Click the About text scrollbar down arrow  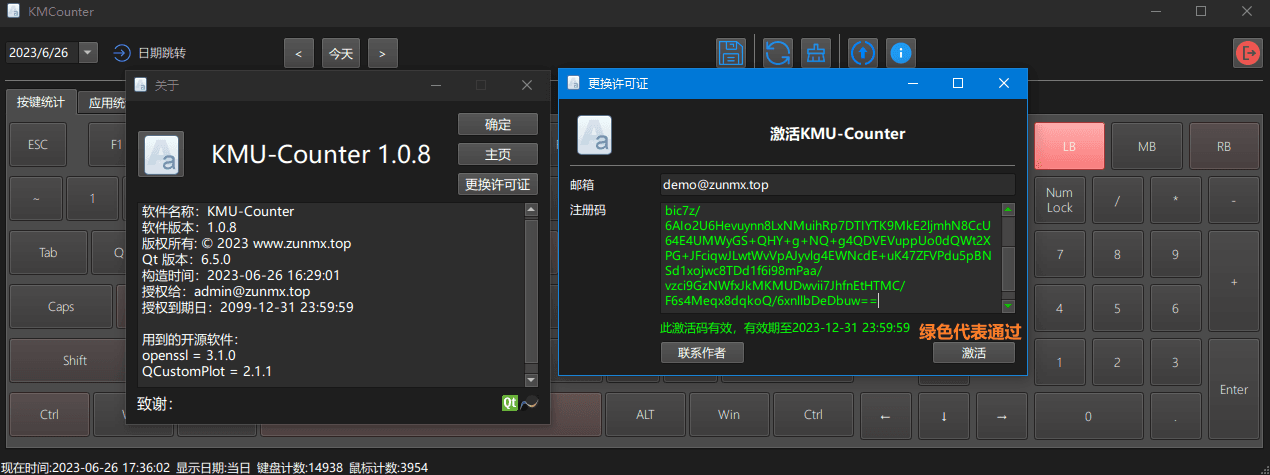tap(531, 379)
